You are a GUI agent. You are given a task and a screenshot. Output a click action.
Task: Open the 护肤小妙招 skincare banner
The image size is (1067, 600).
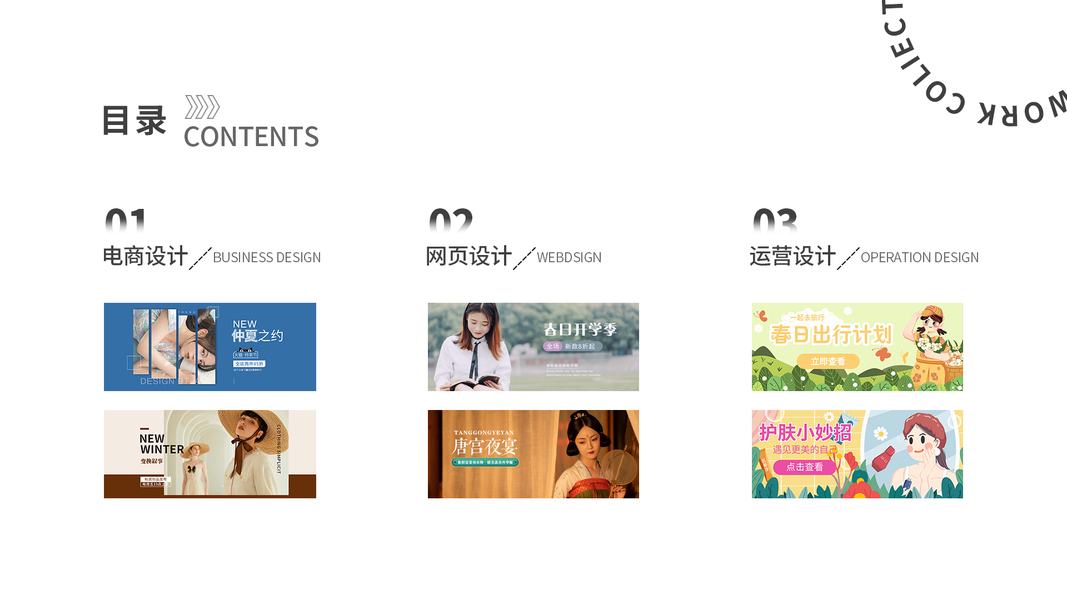tap(857, 454)
